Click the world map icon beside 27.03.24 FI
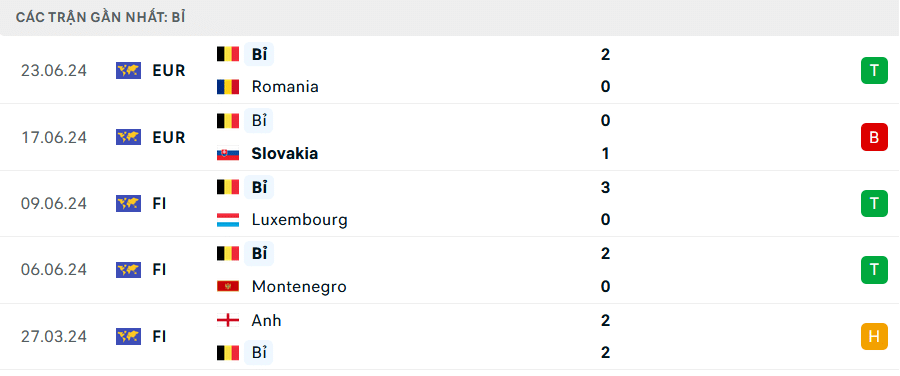The width and height of the screenshot is (900, 376). [128, 336]
